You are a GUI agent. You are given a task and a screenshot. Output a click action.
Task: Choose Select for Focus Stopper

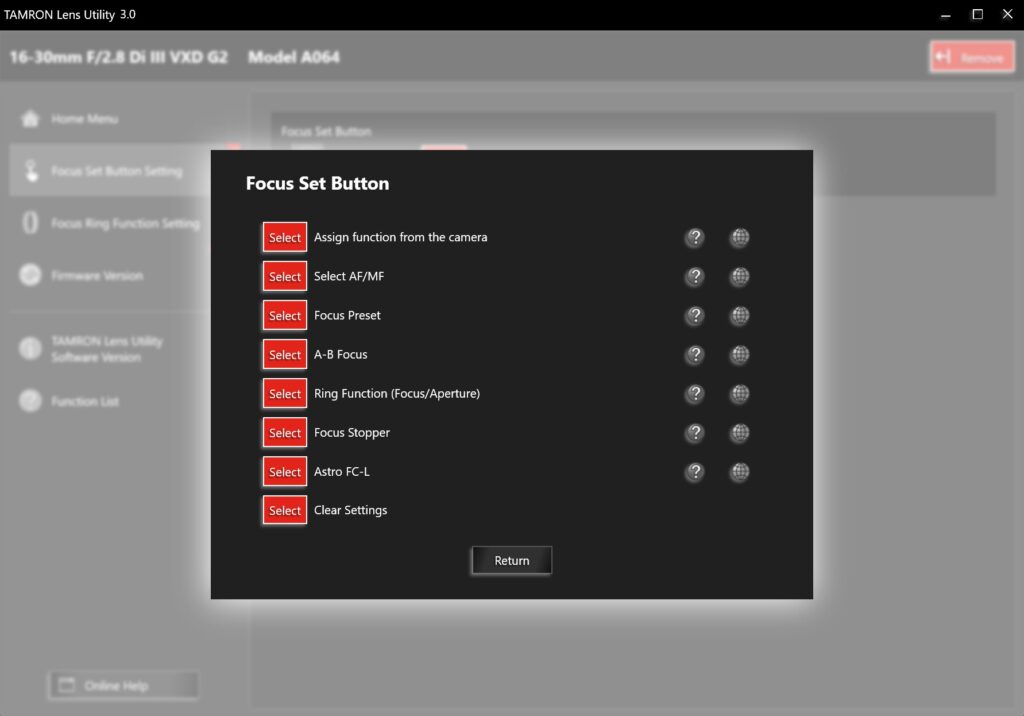coord(285,432)
